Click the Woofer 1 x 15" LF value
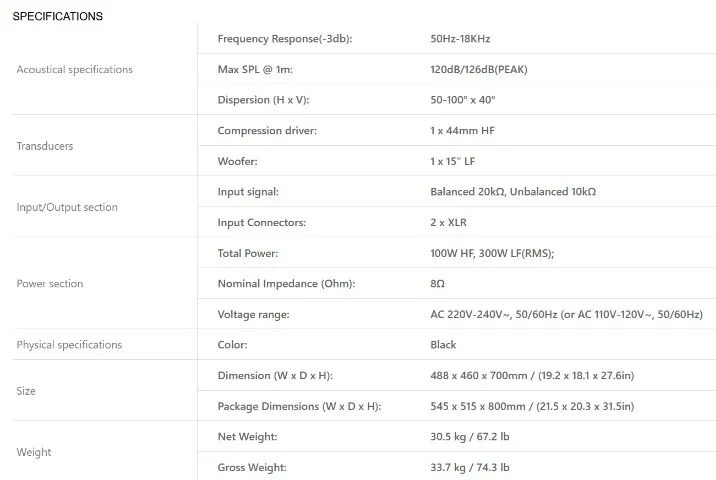 (453, 161)
